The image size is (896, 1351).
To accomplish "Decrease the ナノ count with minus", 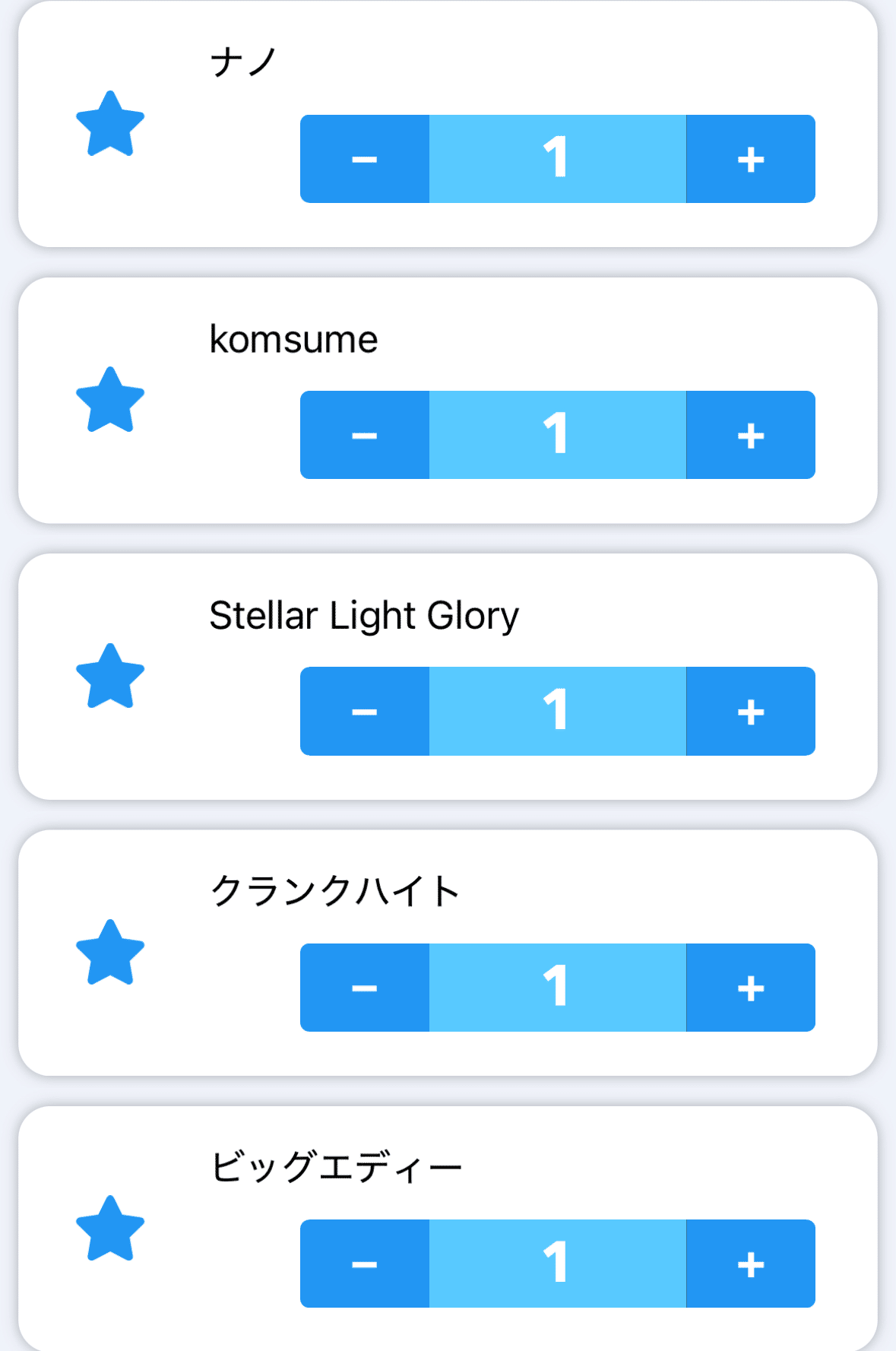I will tap(365, 159).
